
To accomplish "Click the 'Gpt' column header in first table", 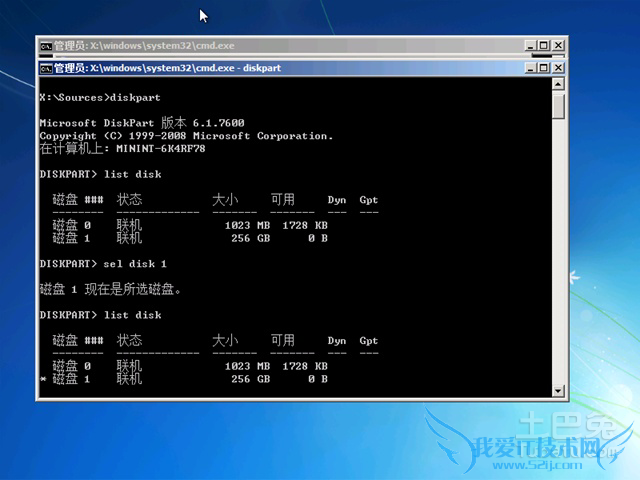I will point(369,200).
